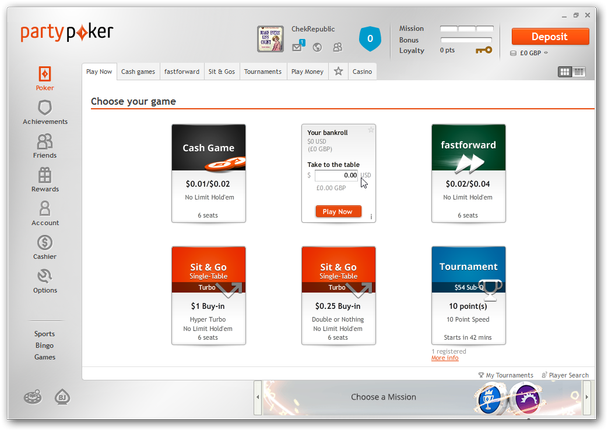The image size is (608, 431).
Task: Open Games from sidebar
Action: (x=45, y=357)
